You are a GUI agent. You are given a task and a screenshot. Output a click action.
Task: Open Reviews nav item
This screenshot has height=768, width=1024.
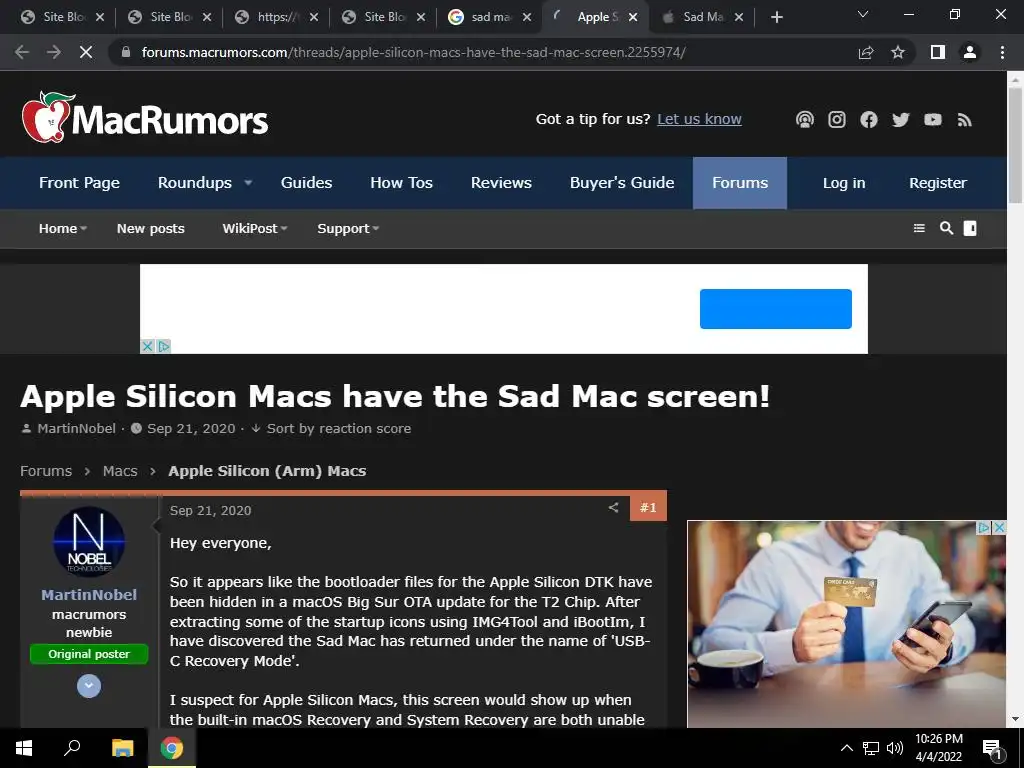501,183
